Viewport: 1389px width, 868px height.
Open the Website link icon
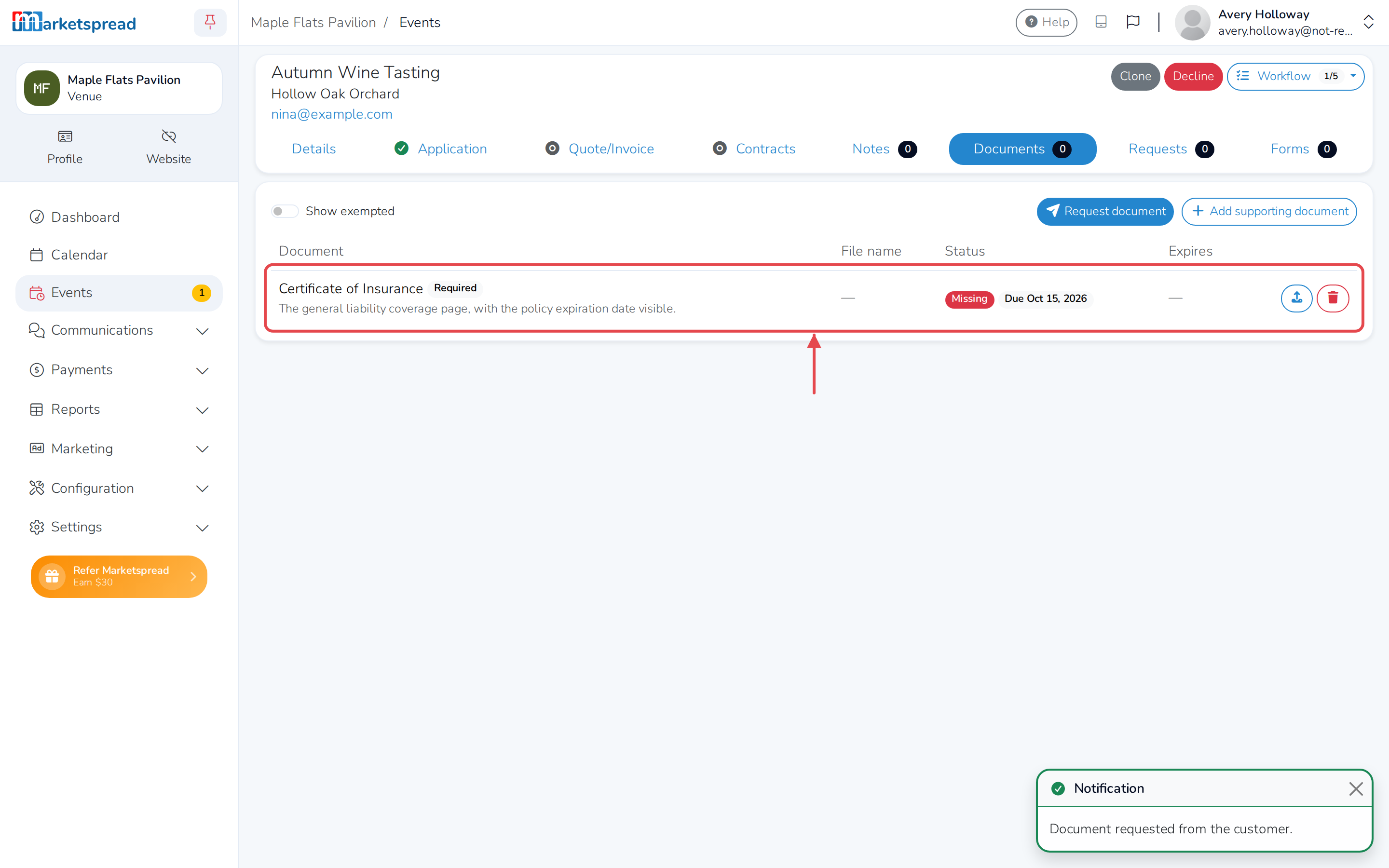click(168, 147)
